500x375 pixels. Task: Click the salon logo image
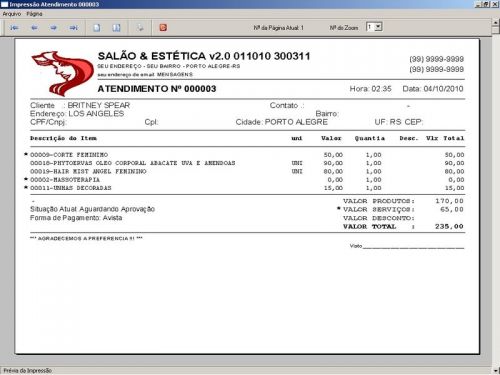62,73
